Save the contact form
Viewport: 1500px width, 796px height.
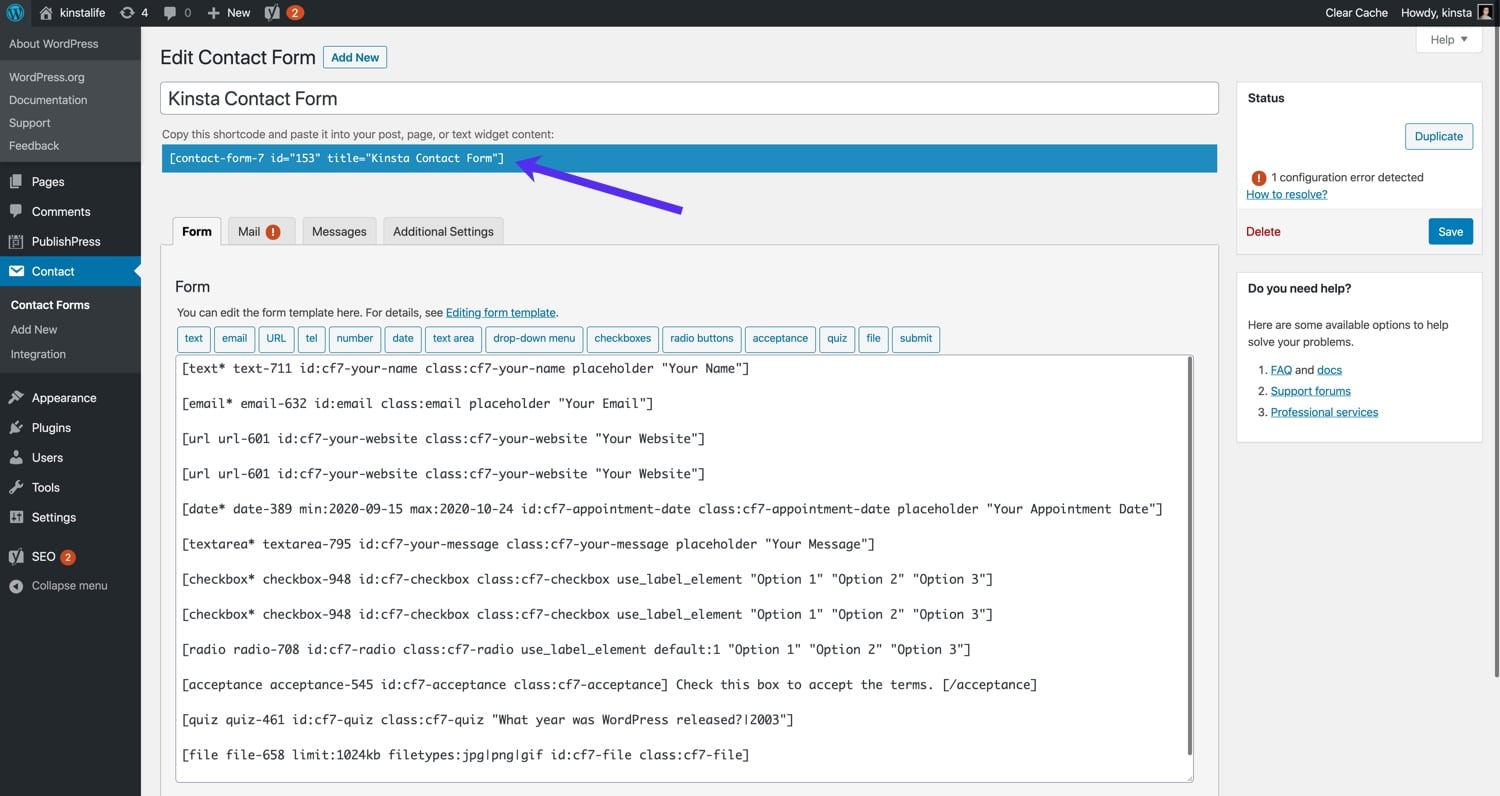(1450, 231)
